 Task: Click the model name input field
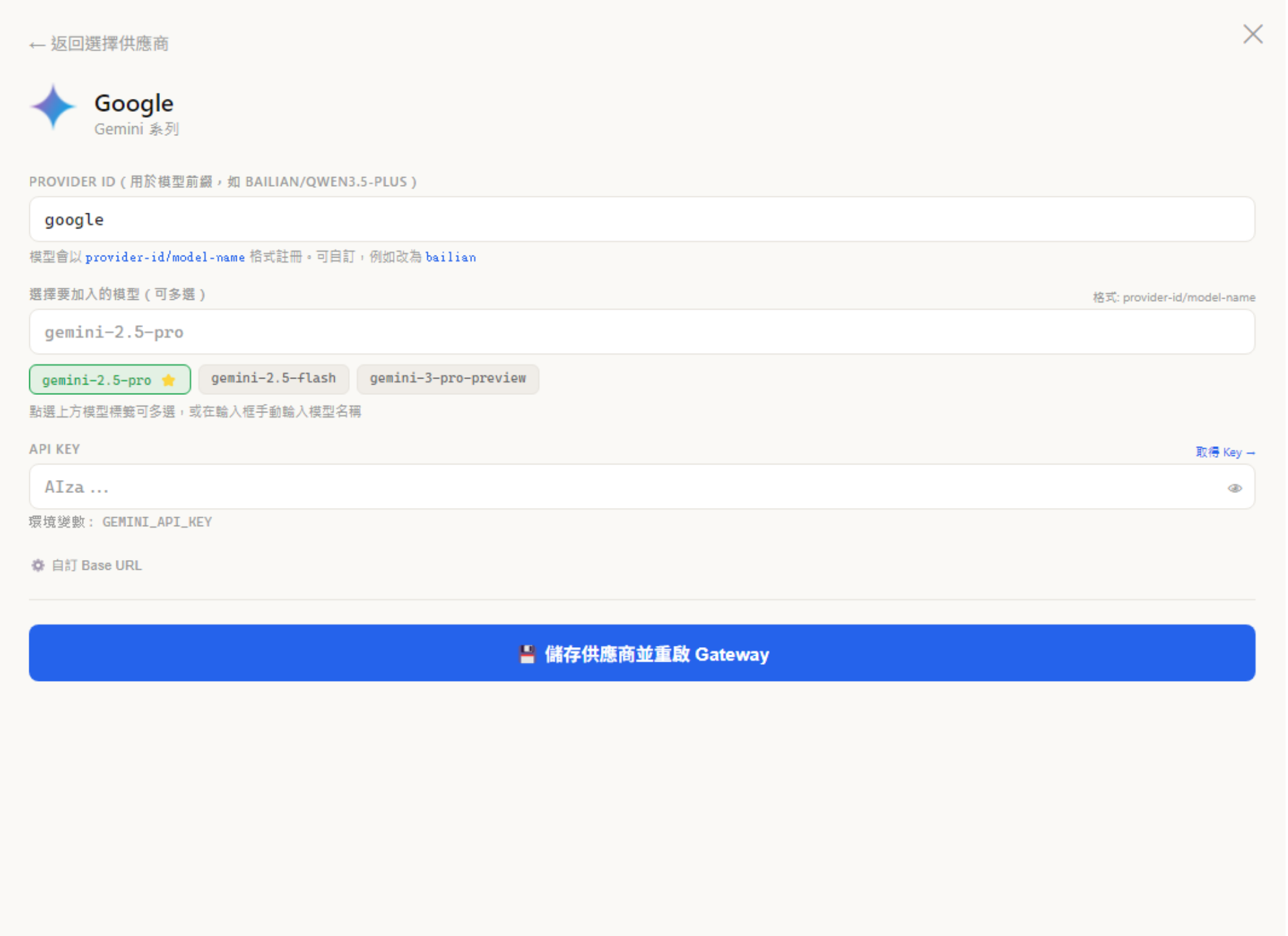[x=642, y=332]
